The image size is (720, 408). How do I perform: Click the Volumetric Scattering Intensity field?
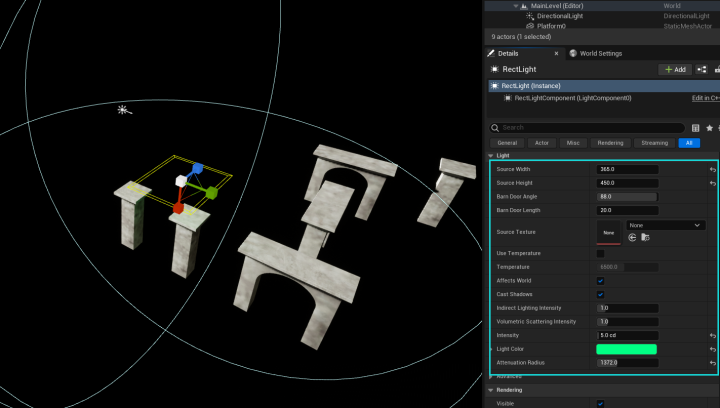point(627,322)
